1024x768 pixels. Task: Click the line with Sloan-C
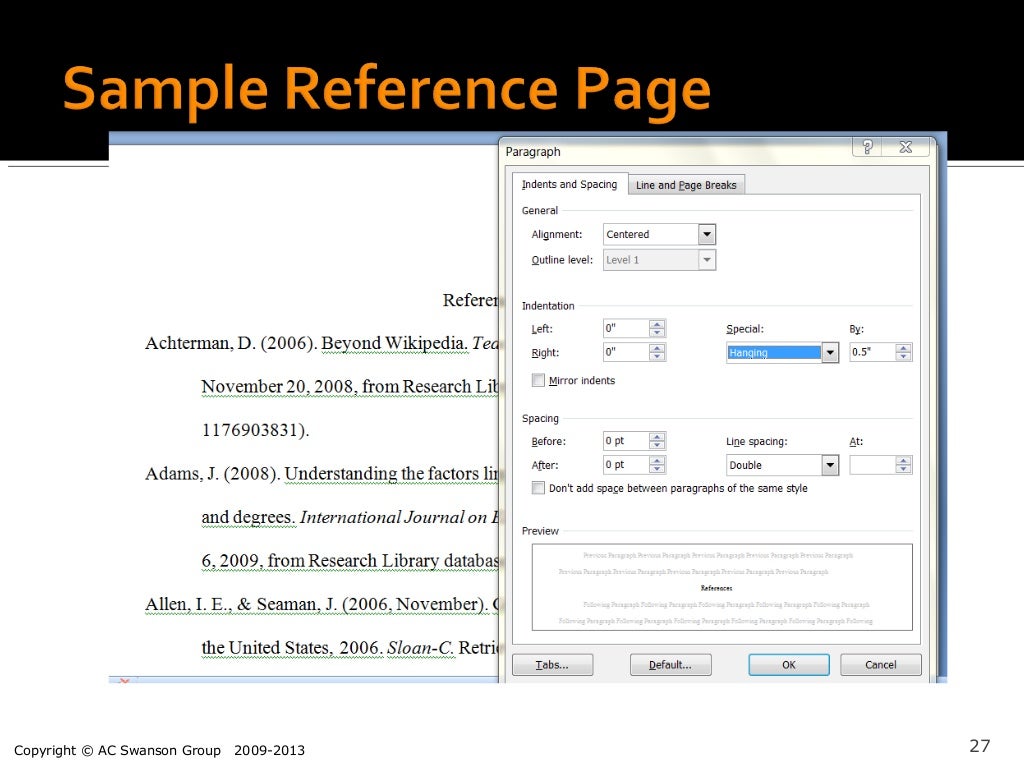(x=349, y=648)
